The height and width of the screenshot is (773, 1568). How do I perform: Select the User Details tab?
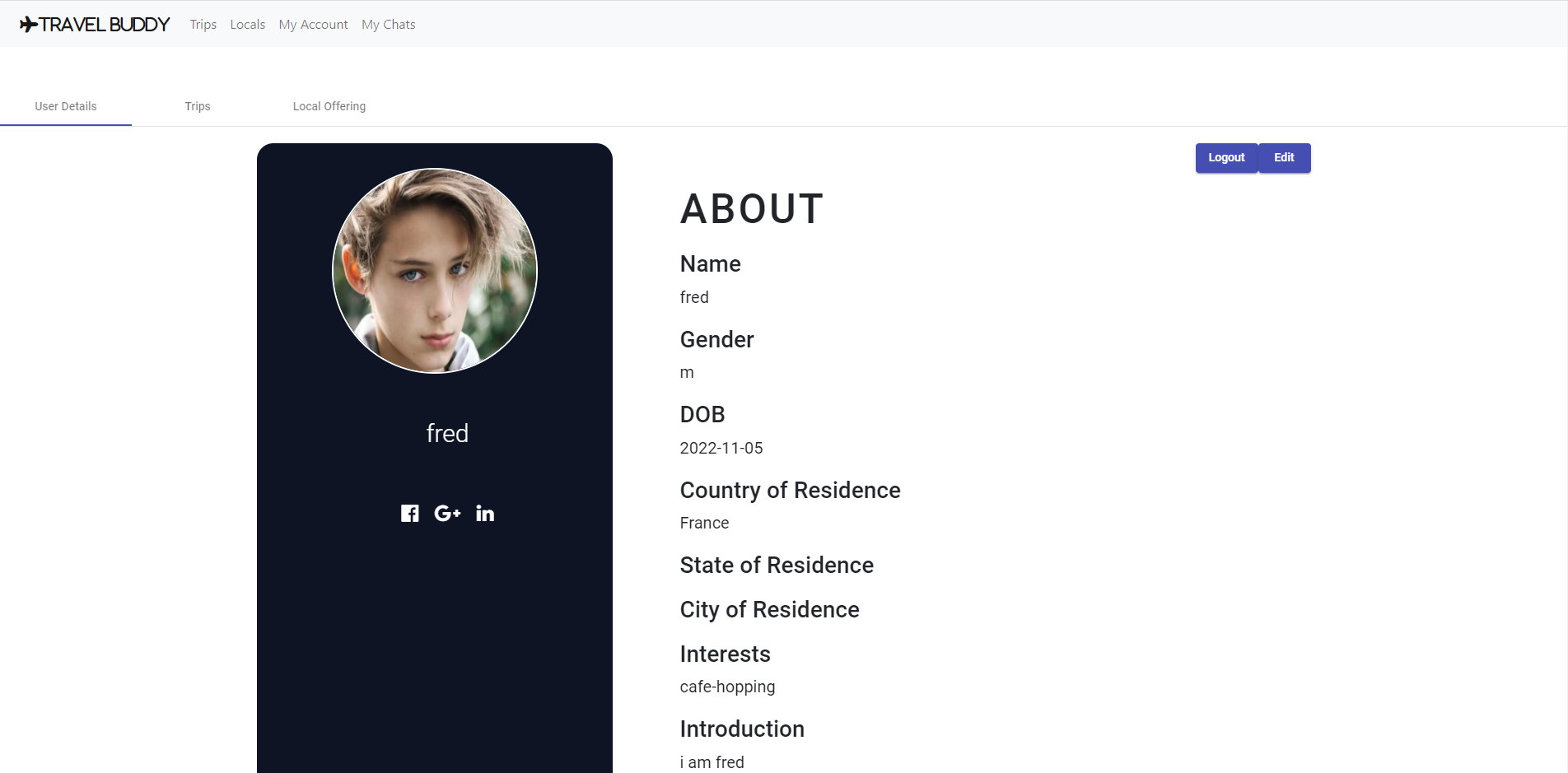pos(65,106)
